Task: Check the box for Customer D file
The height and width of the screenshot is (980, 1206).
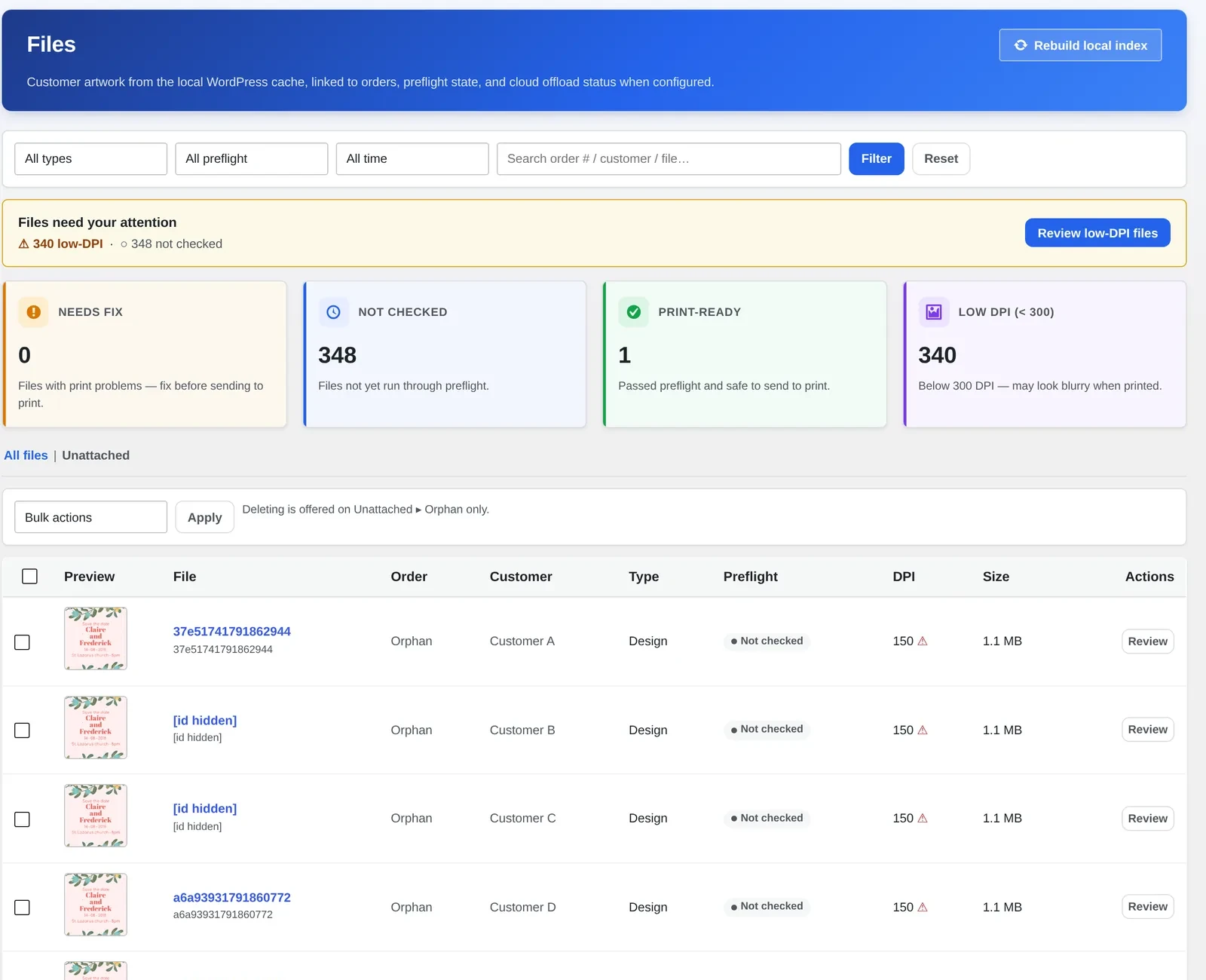Action: pyautogui.click(x=23, y=908)
